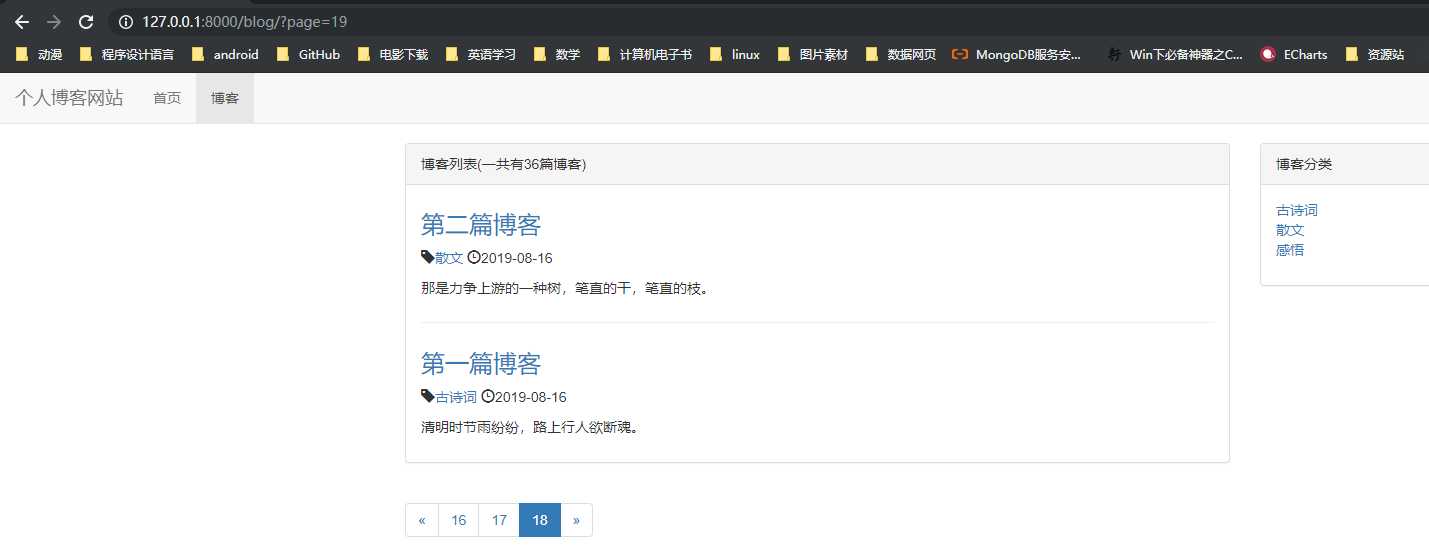
Task: Click the date 2019-08-16 under 第二篇博客
Action: click(x=517, y=258)
